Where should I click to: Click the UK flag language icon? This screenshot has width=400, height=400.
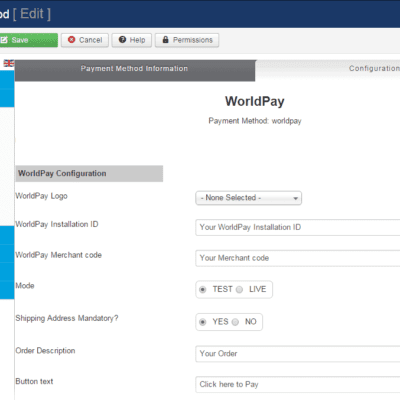click(9, 63)
